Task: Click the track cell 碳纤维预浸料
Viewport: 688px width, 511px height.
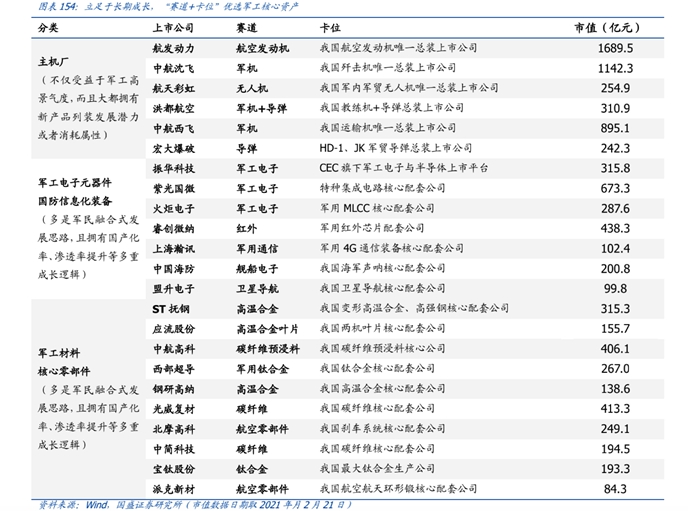Action: (268, 349)
